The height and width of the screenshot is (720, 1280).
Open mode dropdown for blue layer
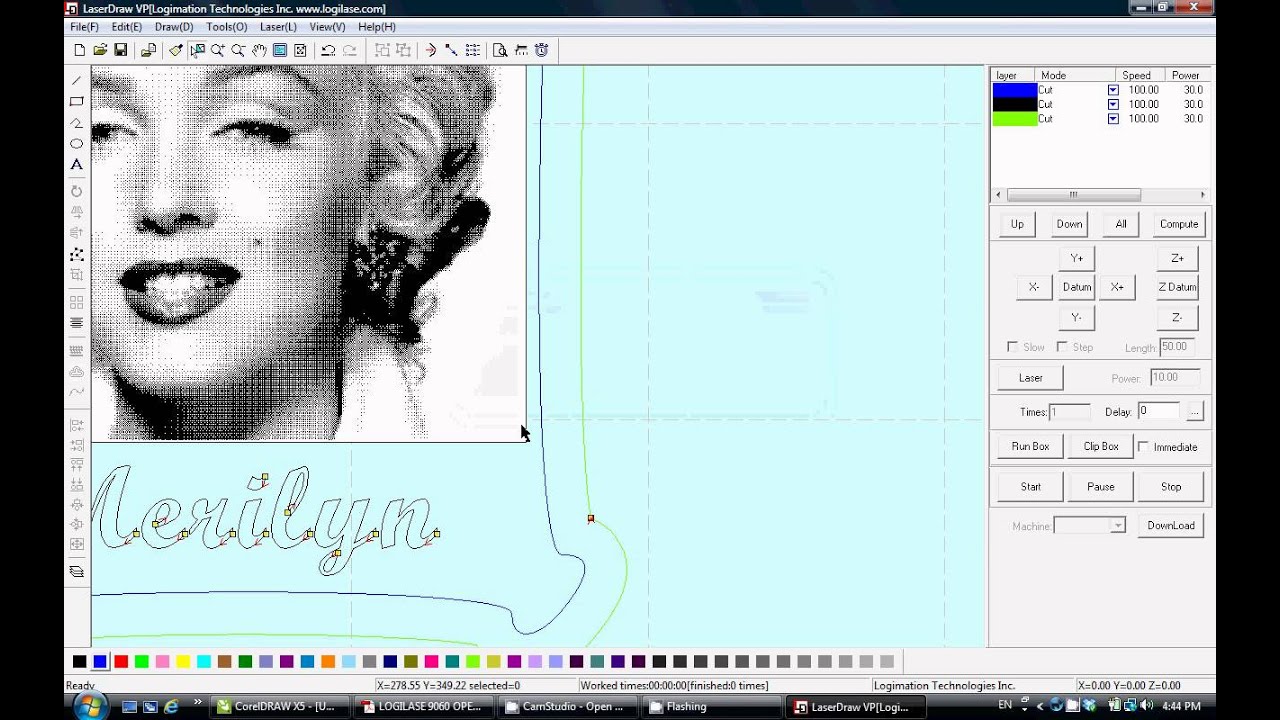coord(1113,90)
